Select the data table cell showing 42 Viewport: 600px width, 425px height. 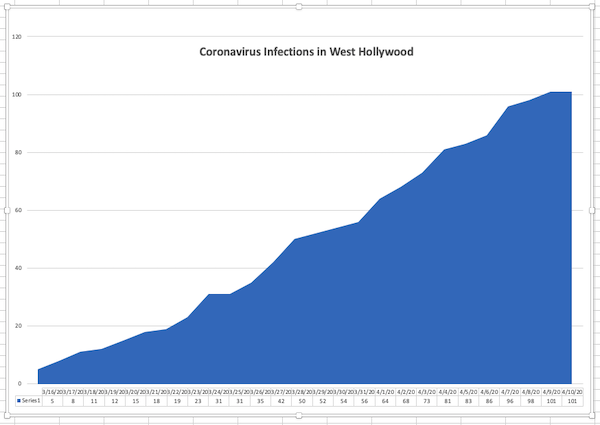tap(281, 401)
